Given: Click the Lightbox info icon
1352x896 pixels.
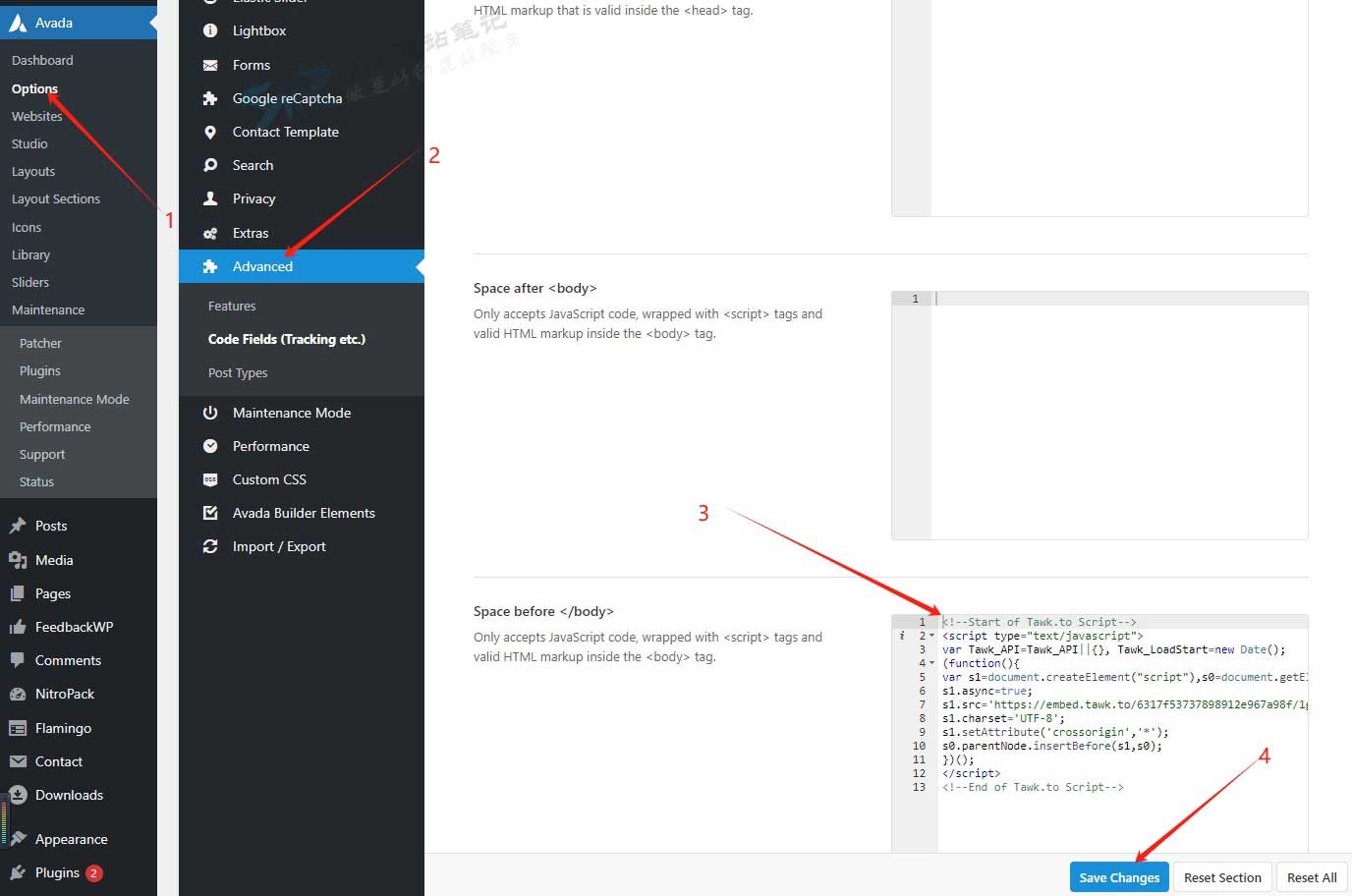Looking at the screenshot, I should [210, 30].
